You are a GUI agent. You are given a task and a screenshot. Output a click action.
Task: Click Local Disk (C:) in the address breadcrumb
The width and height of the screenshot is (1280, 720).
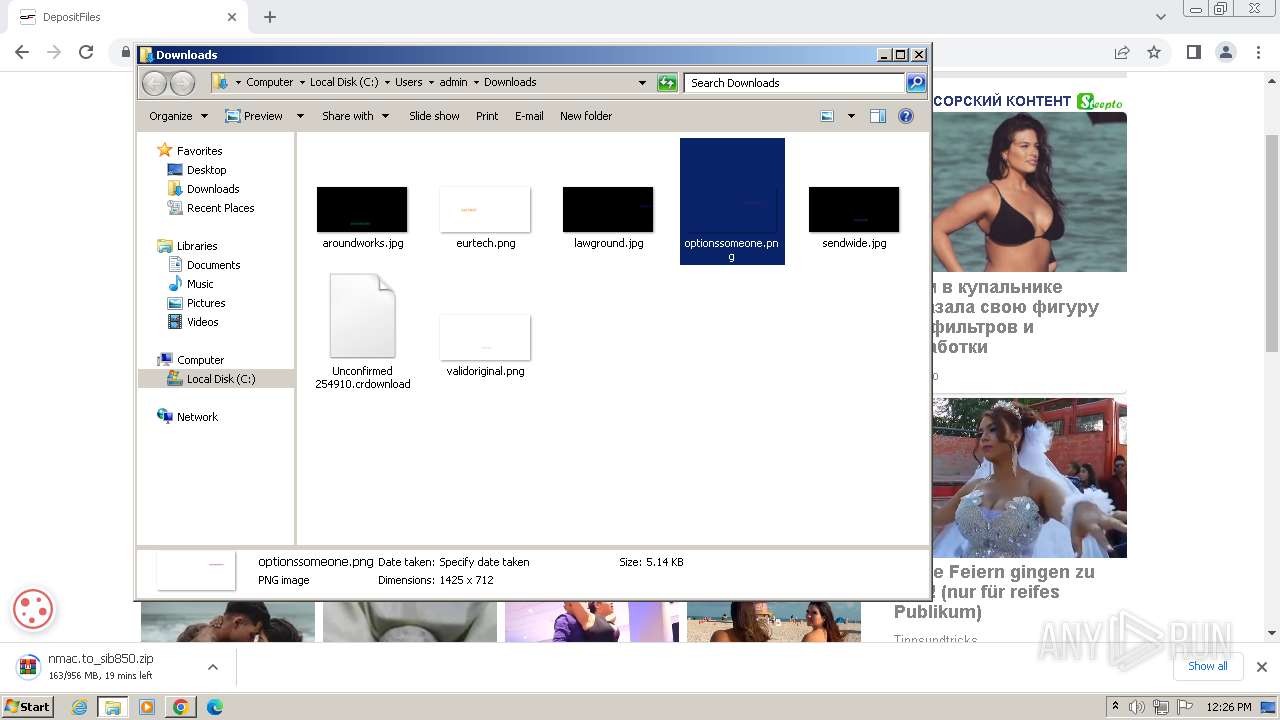click(x=344, y=83)
